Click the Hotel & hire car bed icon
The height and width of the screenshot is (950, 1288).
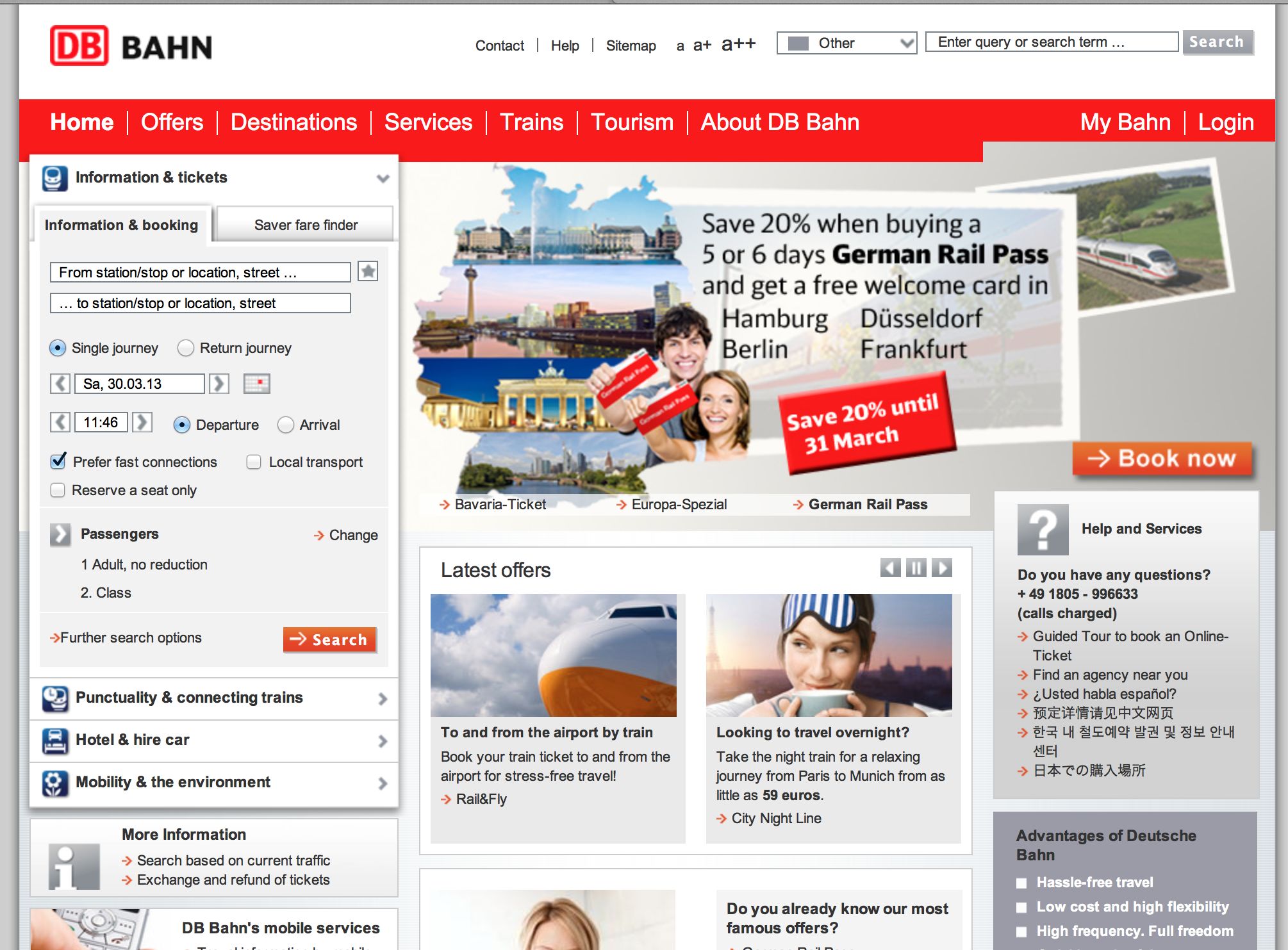55,741
